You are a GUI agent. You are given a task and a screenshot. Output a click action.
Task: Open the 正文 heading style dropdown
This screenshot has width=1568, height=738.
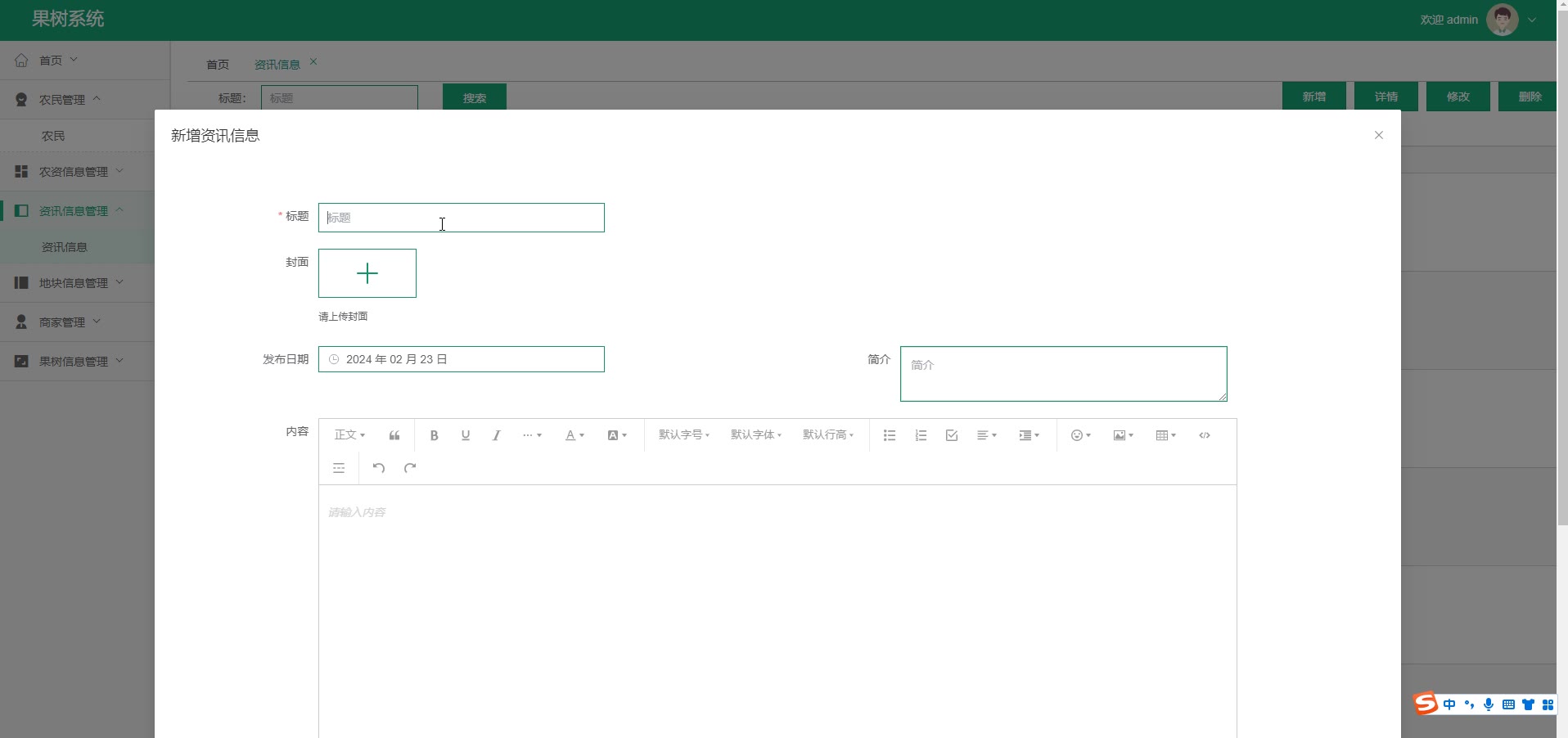(x=349, y=435)
